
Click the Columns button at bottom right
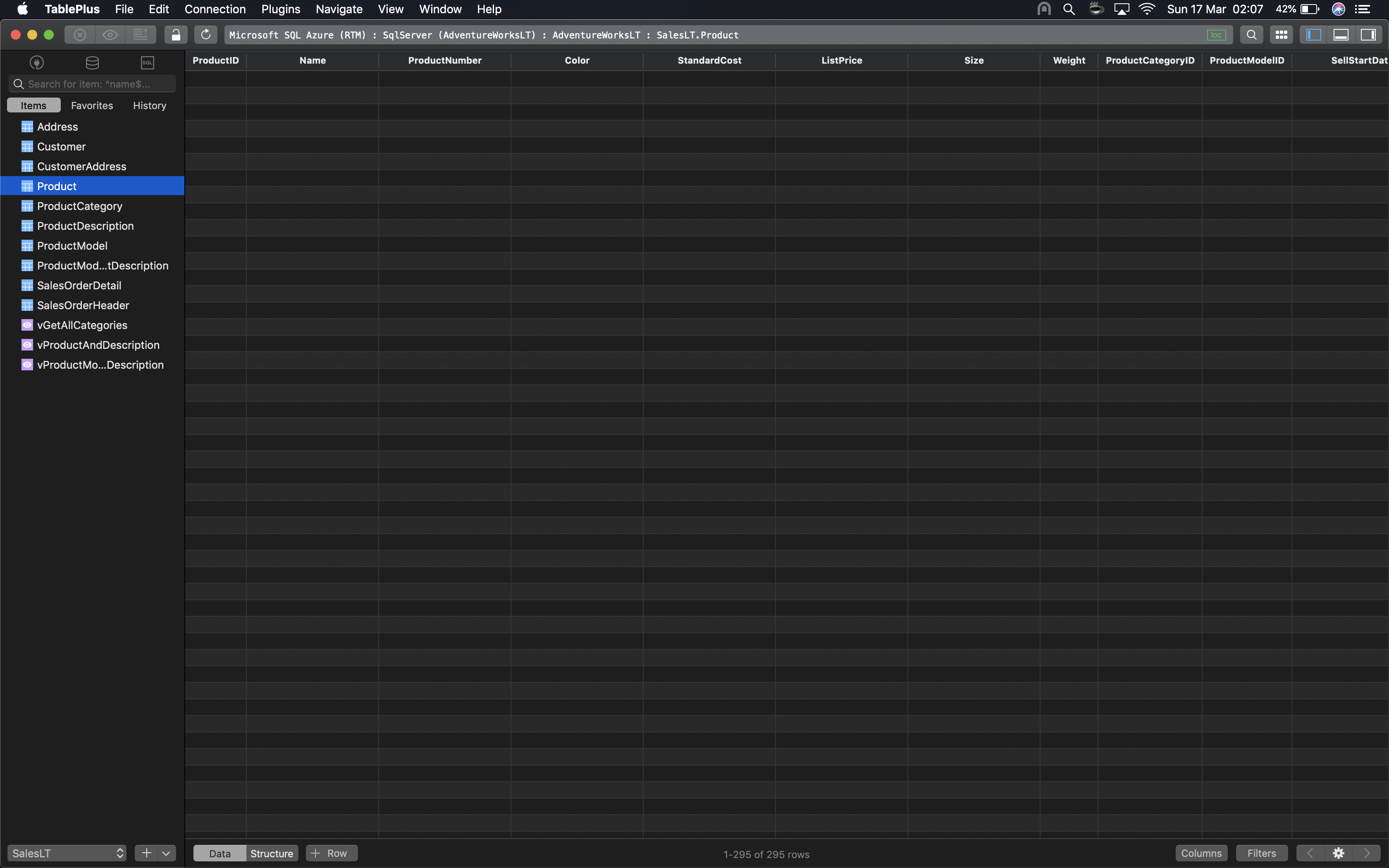(x=1201, y=853)
